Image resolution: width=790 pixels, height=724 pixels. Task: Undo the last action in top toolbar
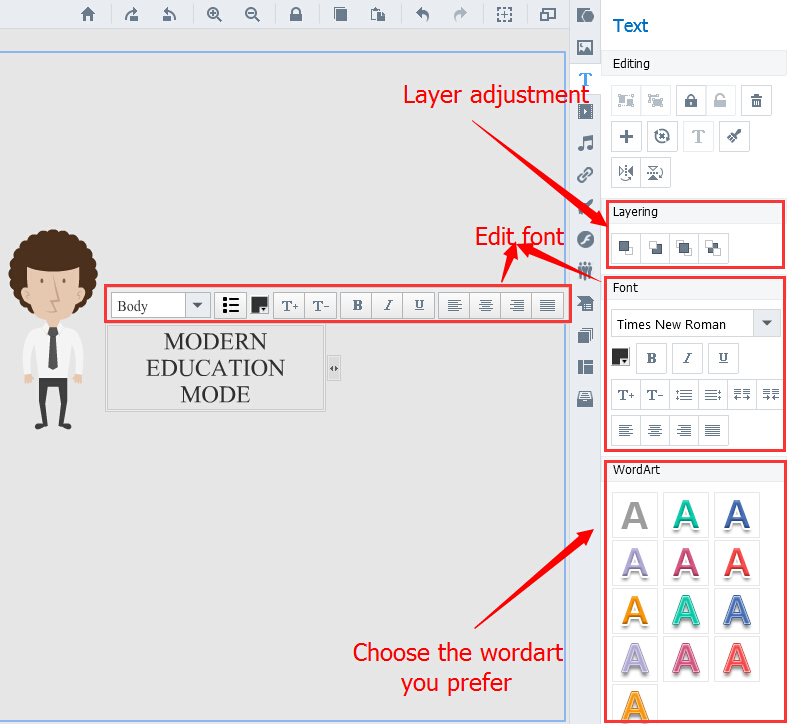pos(422,14)
